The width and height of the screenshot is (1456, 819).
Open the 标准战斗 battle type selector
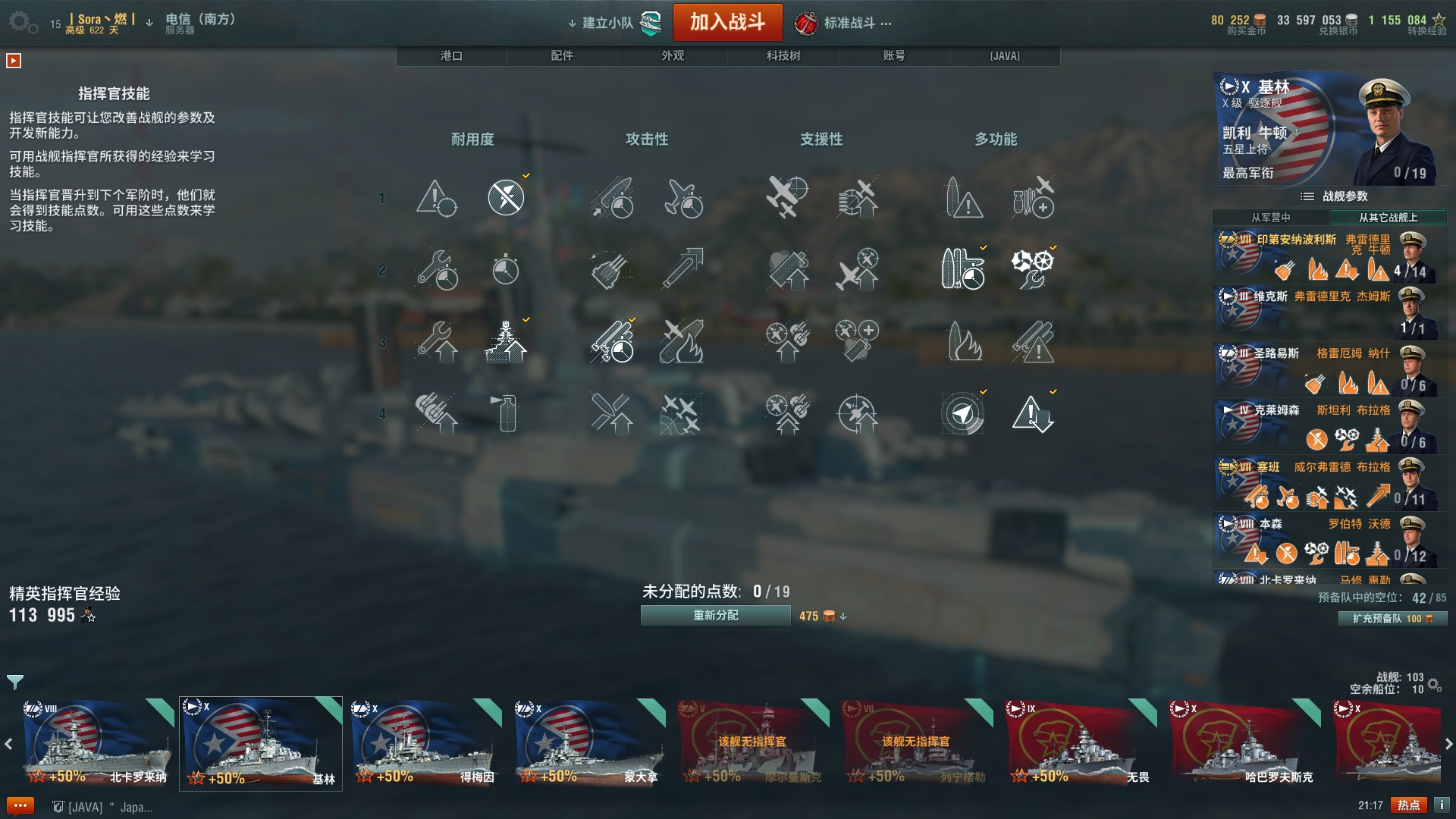843,23
